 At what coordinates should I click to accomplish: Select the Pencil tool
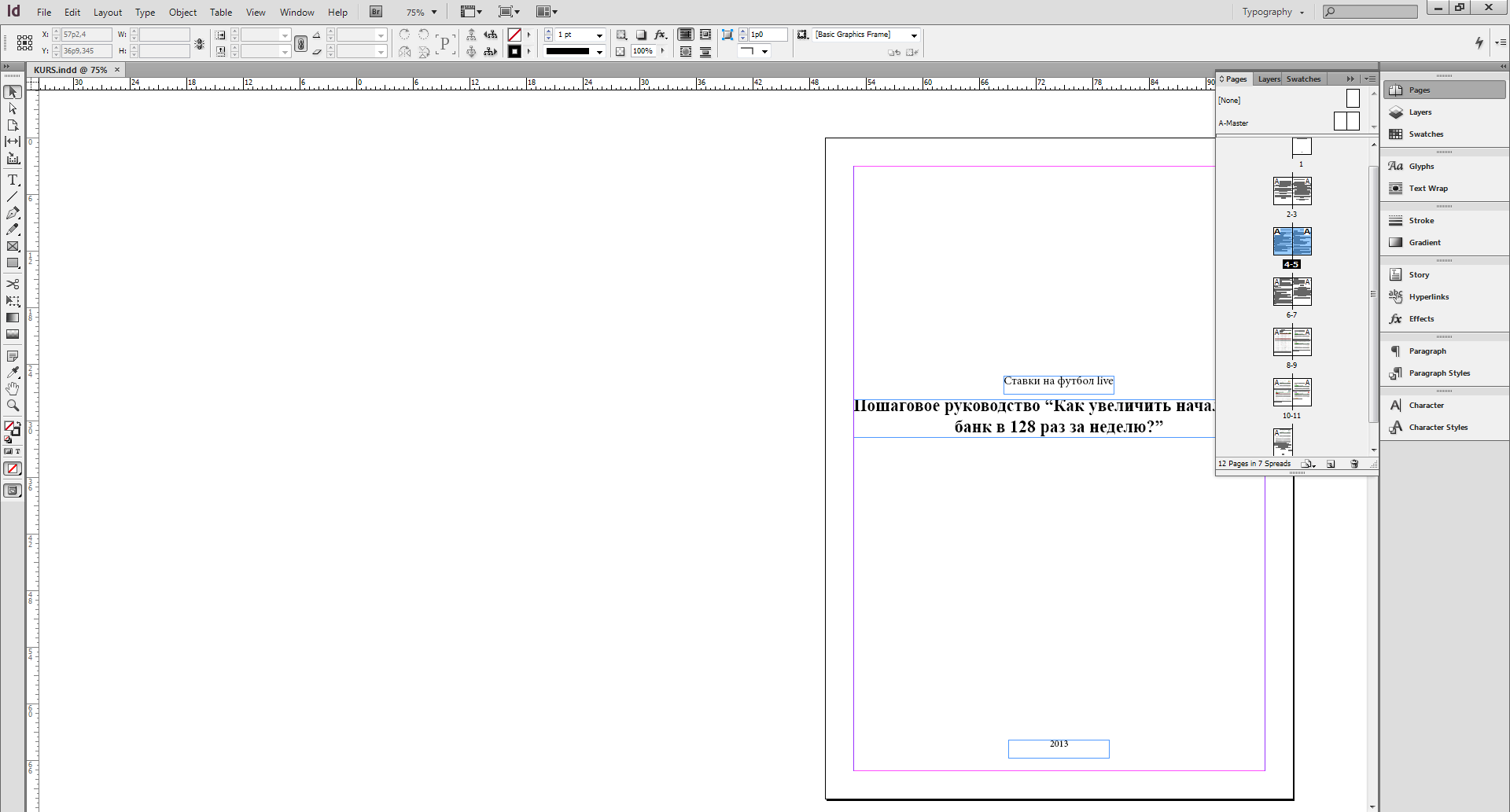click(13, 230)
